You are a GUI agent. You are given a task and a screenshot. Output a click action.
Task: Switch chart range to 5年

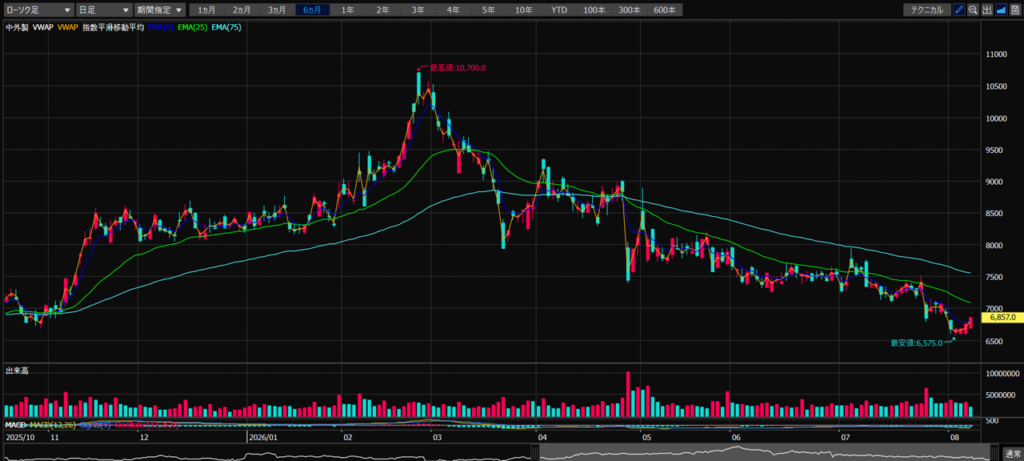click(488, 10)
